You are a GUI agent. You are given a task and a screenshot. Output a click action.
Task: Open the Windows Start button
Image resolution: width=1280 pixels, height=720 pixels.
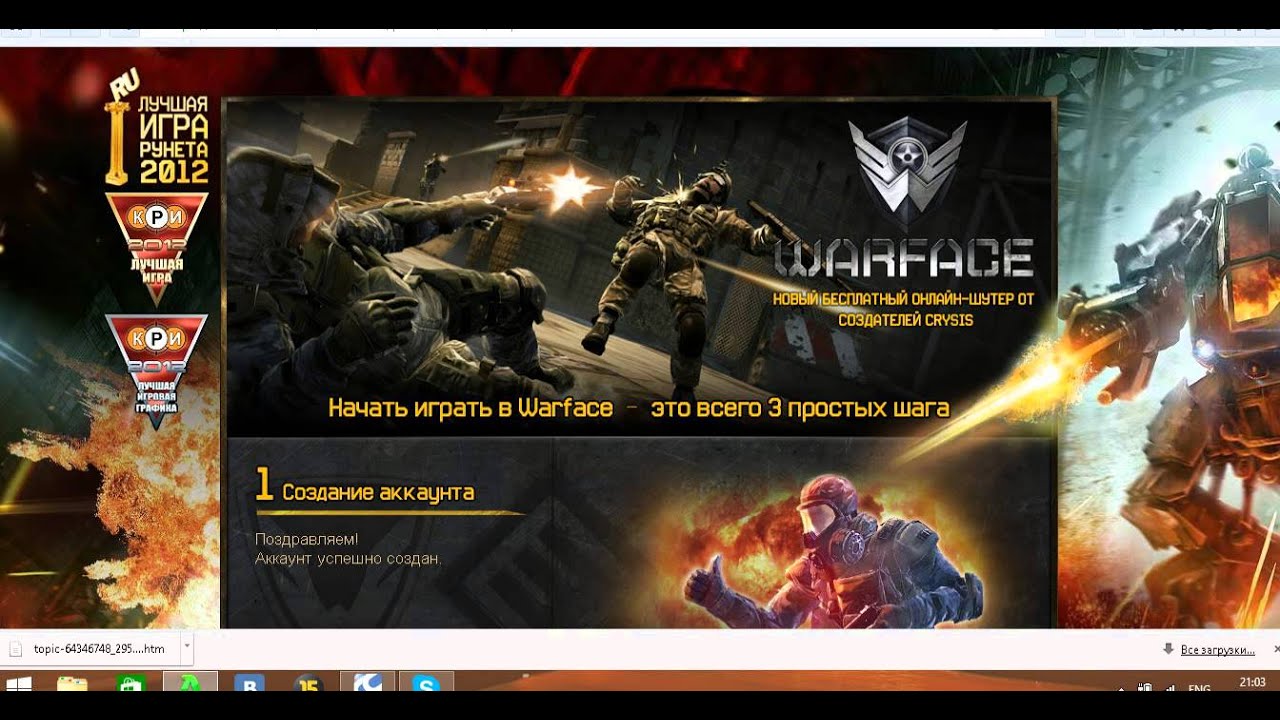(x=19, y=685)
